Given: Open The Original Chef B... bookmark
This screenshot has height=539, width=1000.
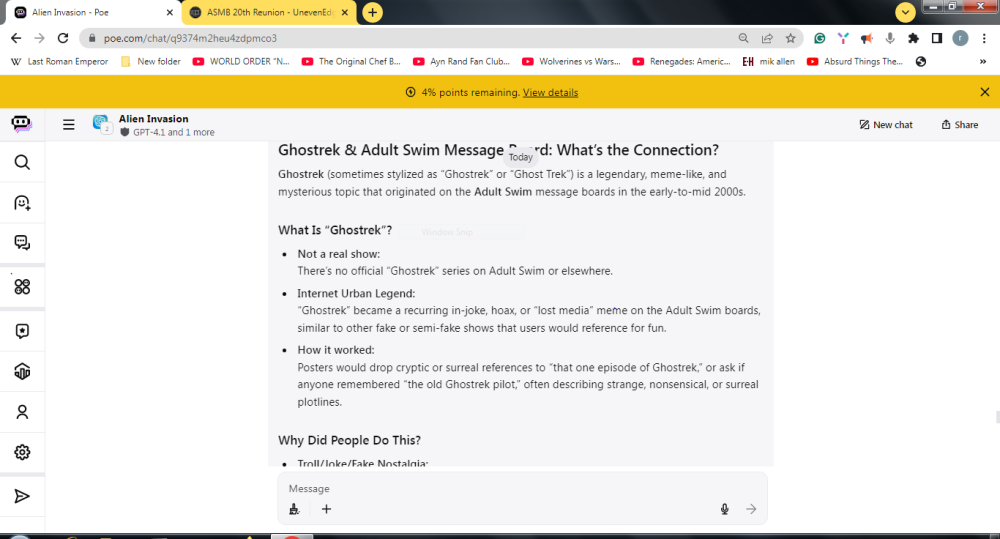Looking at the screenshot, I should coord(351,62).
